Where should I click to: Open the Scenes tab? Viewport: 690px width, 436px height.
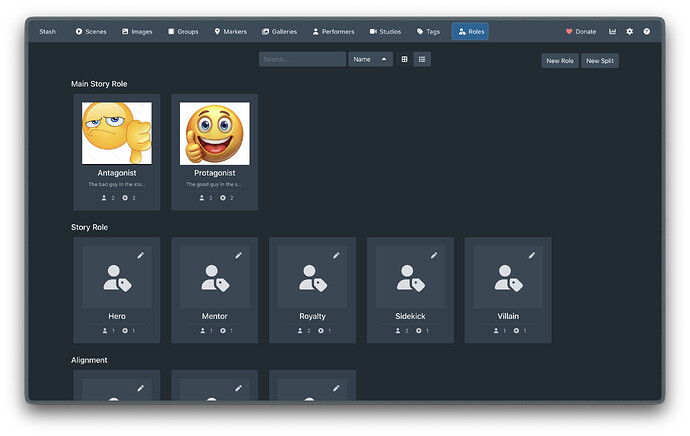point(91,32)
